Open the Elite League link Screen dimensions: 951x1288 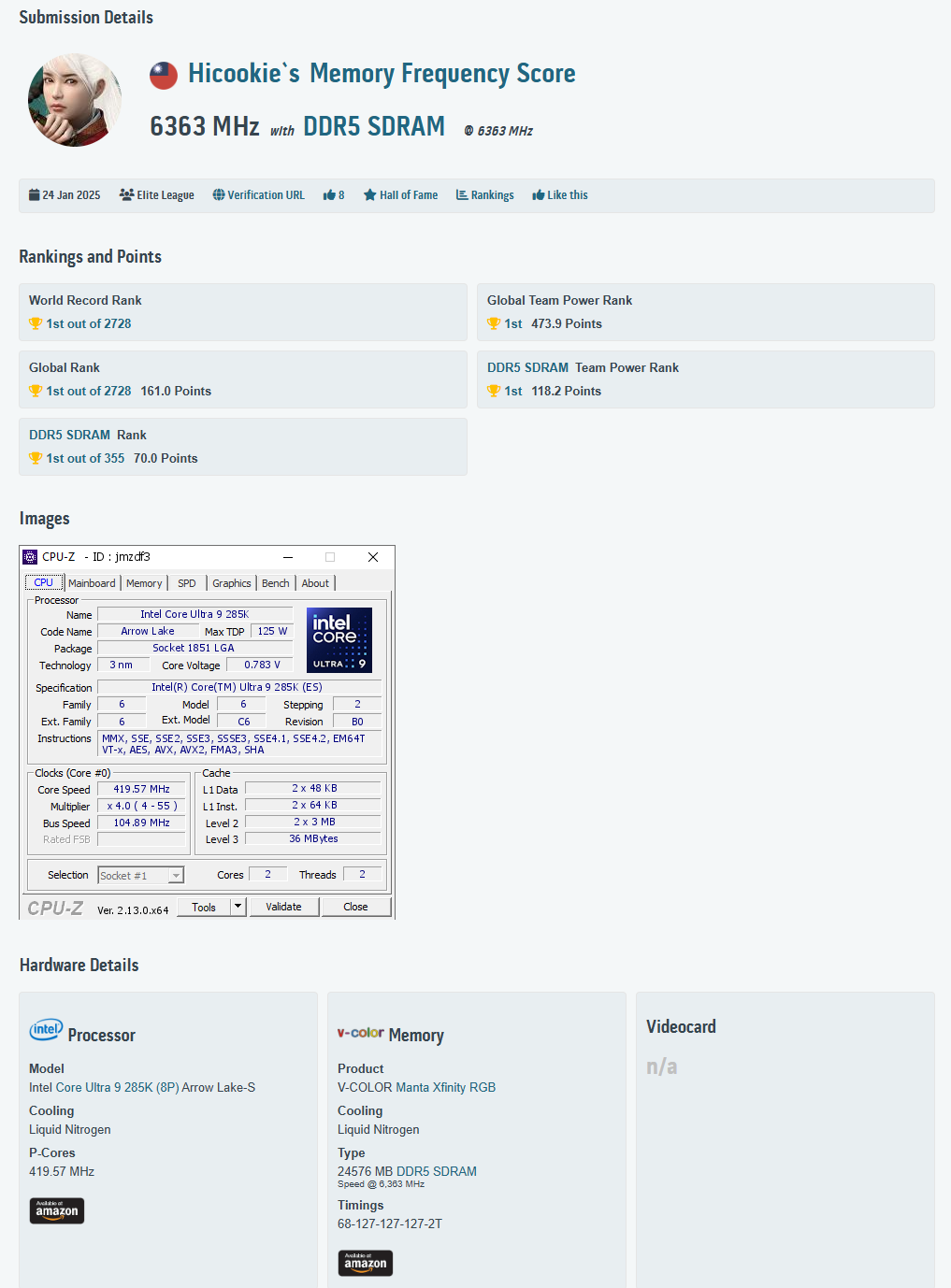pyautogui.click(x=166, y=195)
